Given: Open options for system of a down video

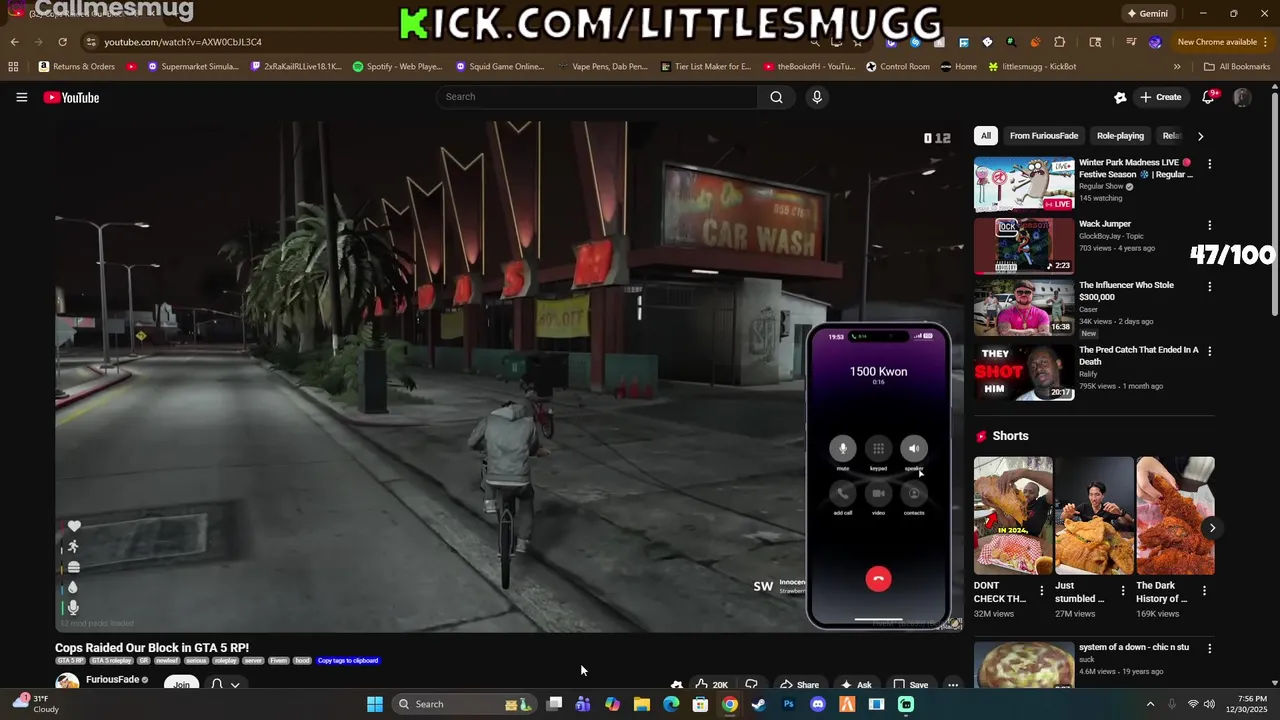Looking at the screenshot, I should click(1209, 649).
